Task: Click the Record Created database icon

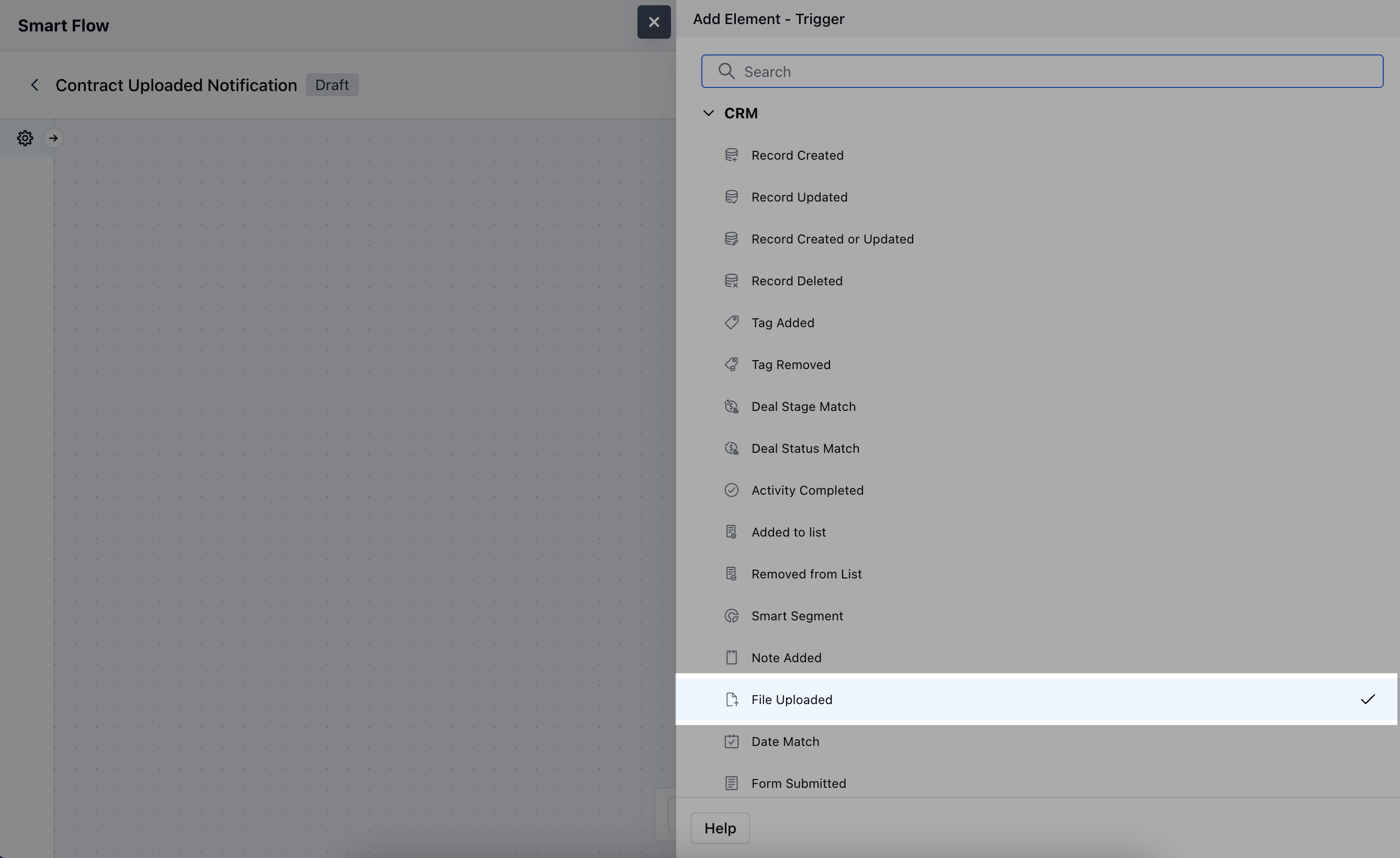Action: point(731,155)
